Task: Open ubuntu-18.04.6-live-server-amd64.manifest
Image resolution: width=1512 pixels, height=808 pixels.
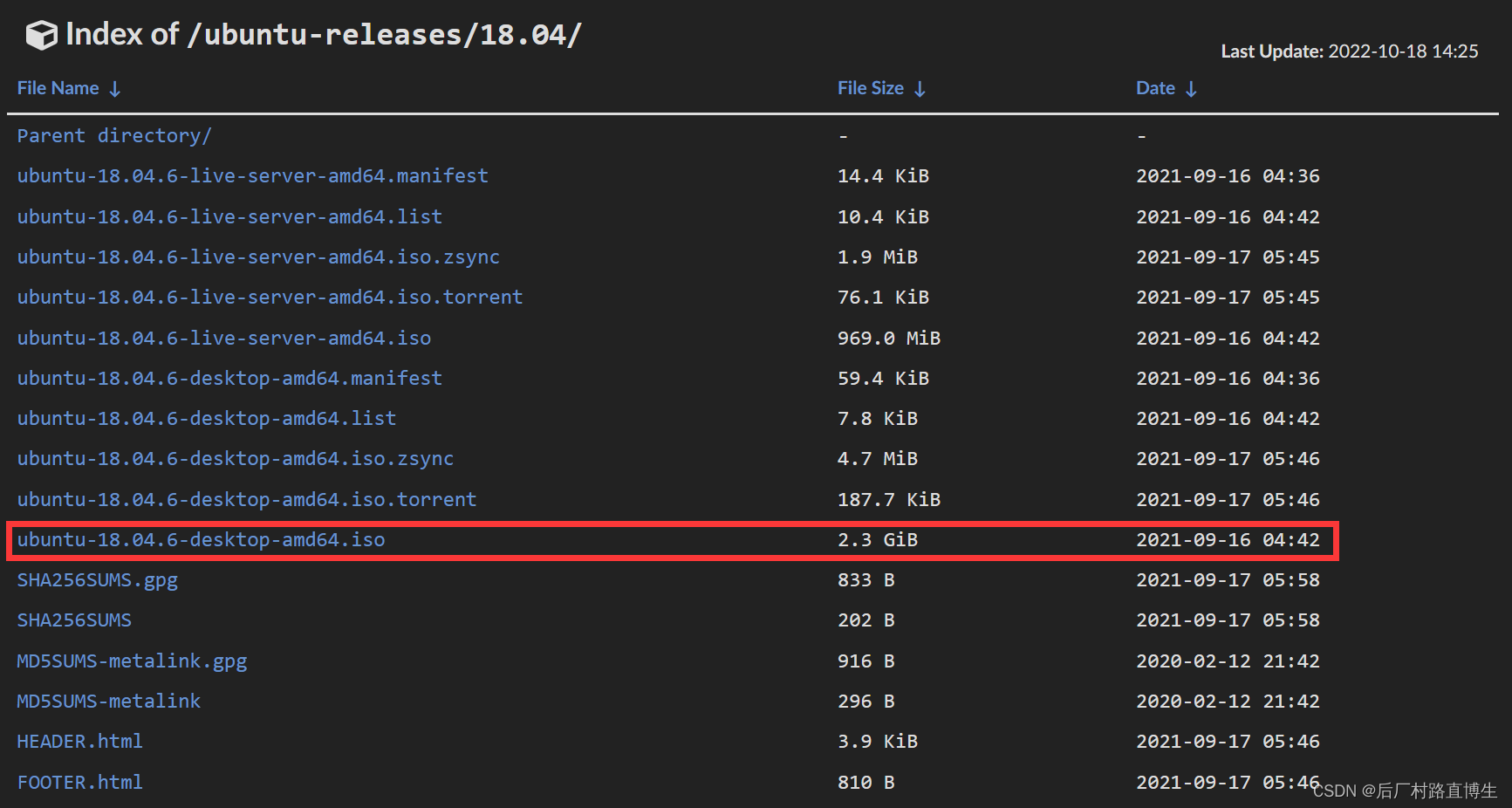Action: [x=252, y=175]
